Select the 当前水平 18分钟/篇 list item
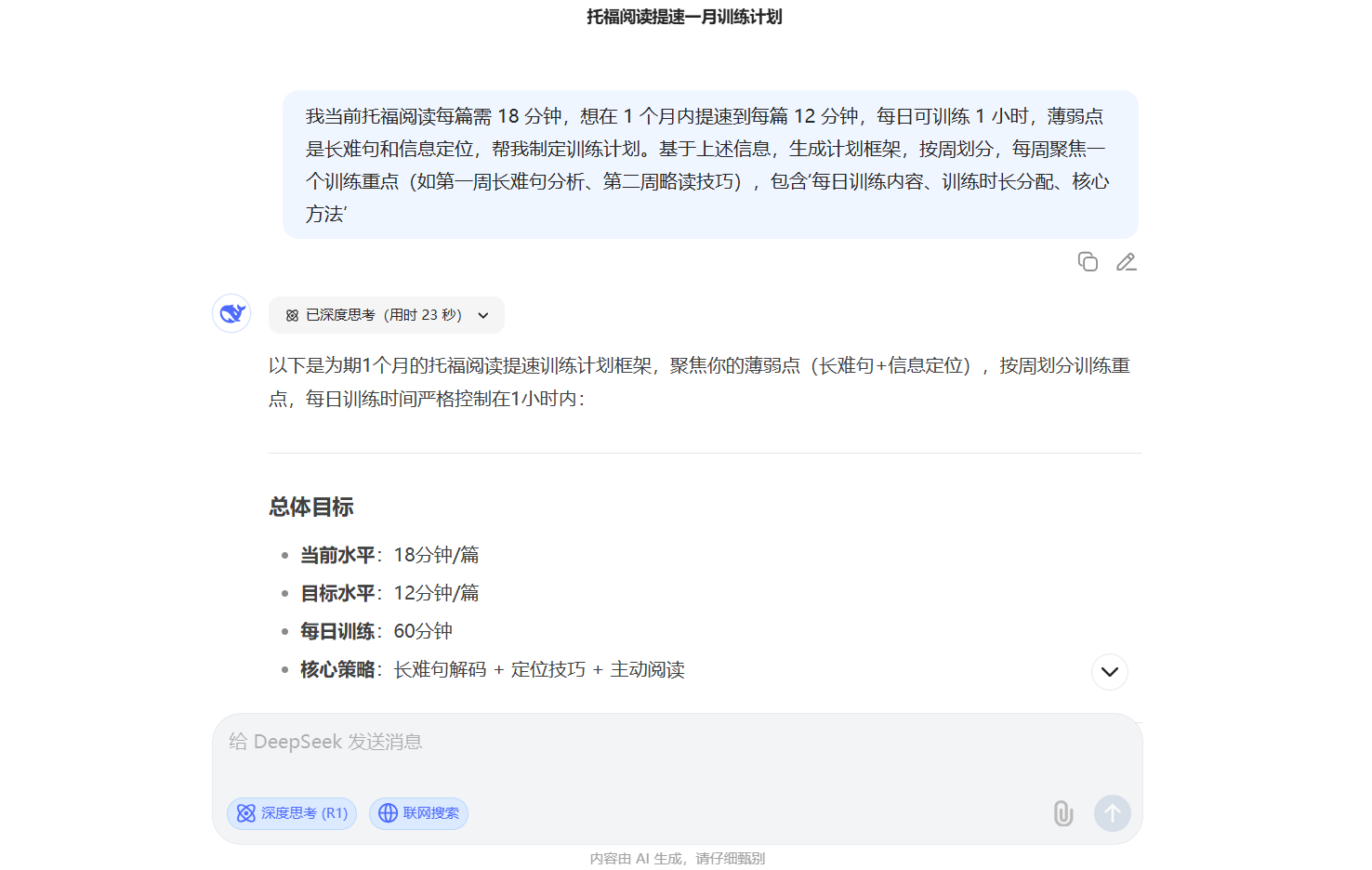Viewport: 1372px width, 870px height. pyautogui.click(x=389, y=555)
